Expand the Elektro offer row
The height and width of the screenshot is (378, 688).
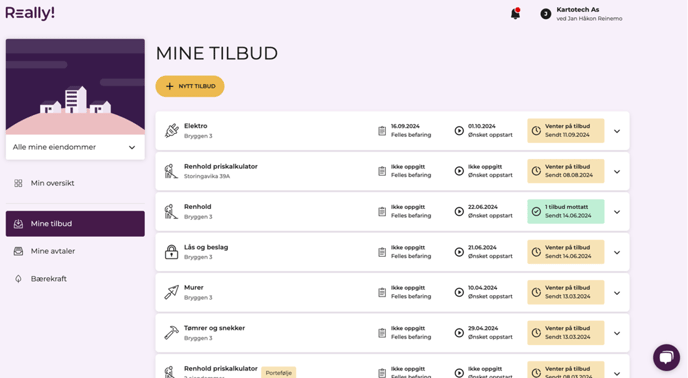617,131
